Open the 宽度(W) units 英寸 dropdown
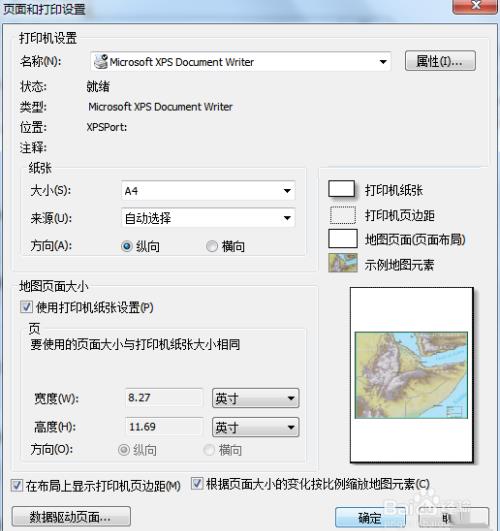Image resolution: width=500 pixels, height=531 pixels. click(x=255, y=398)
